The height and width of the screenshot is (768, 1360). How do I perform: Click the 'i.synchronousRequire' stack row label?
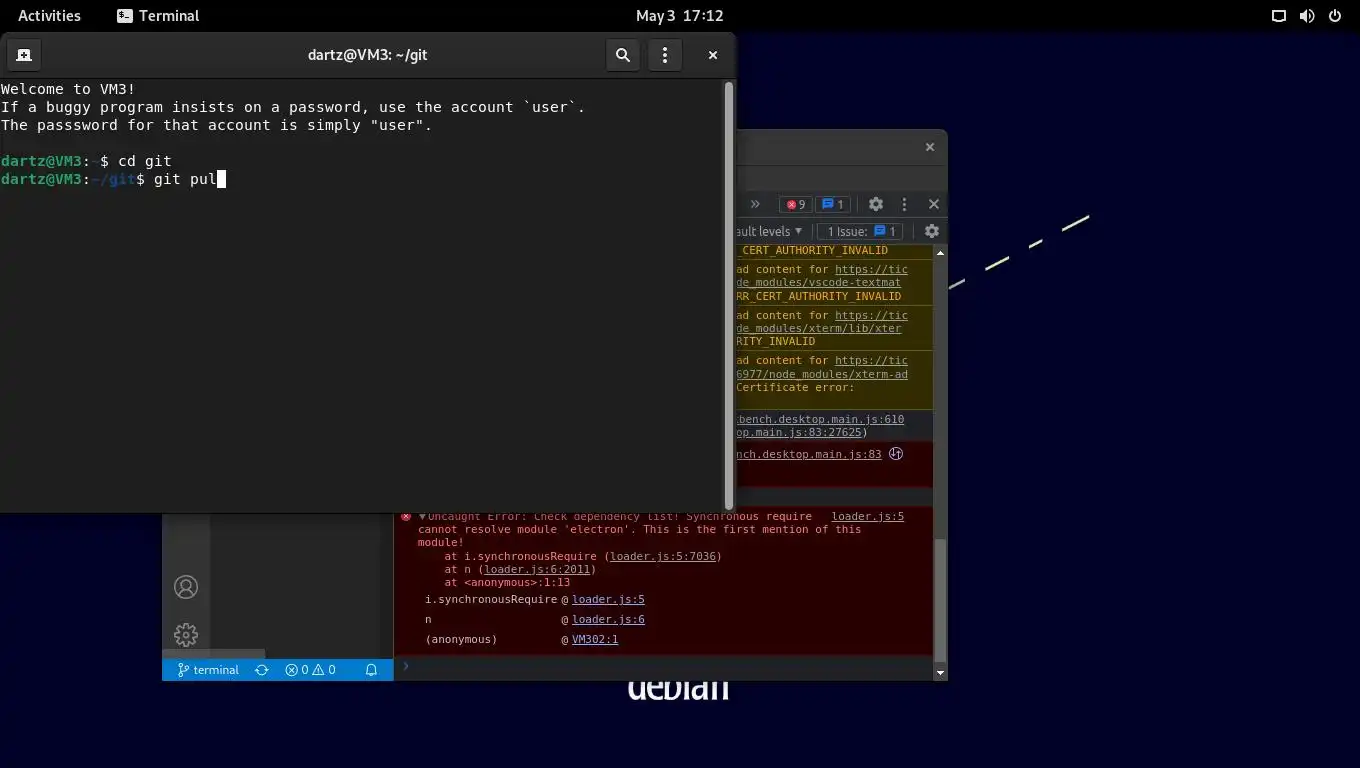click(491, 600)
